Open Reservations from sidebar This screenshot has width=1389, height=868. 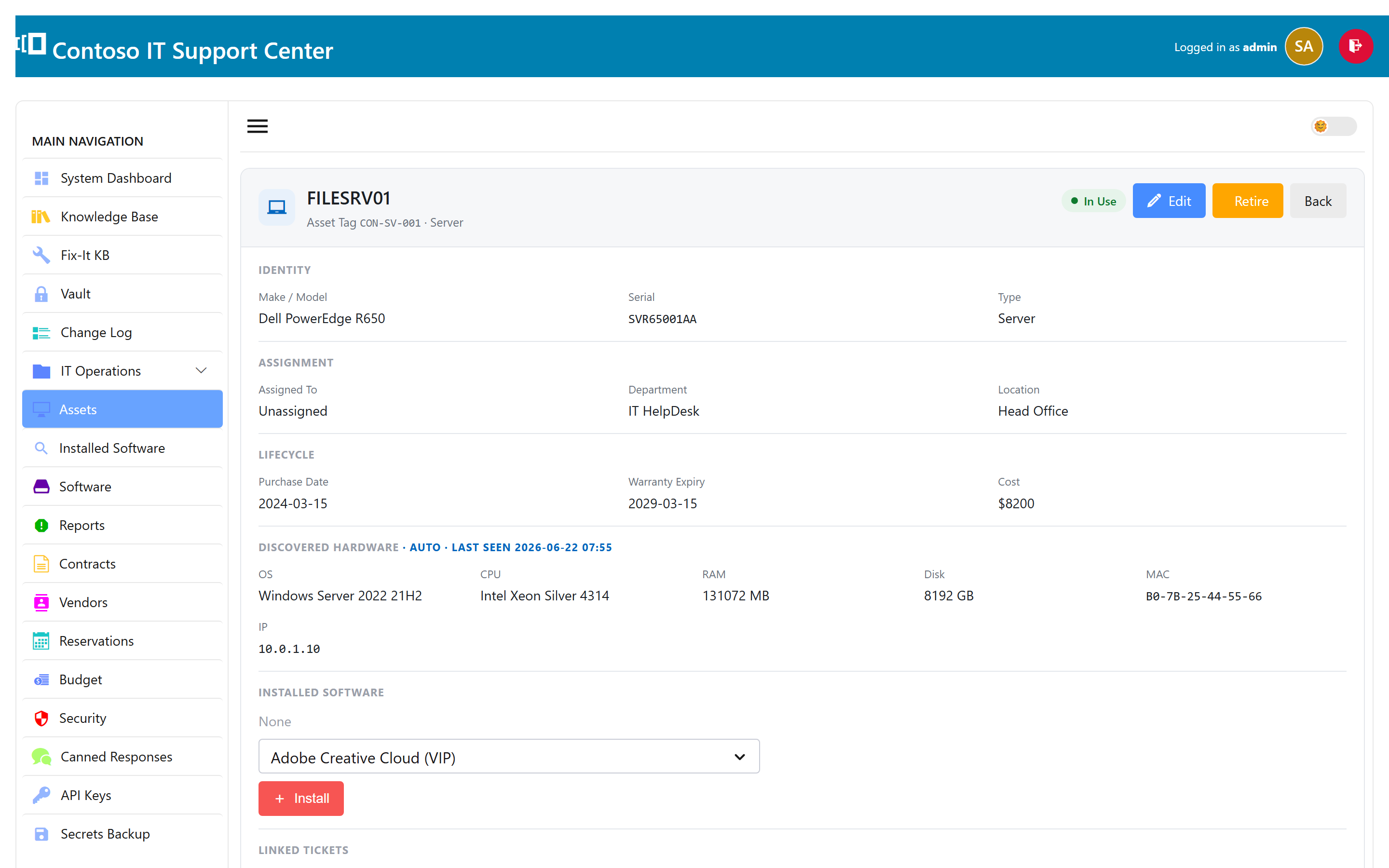(122, 641)
